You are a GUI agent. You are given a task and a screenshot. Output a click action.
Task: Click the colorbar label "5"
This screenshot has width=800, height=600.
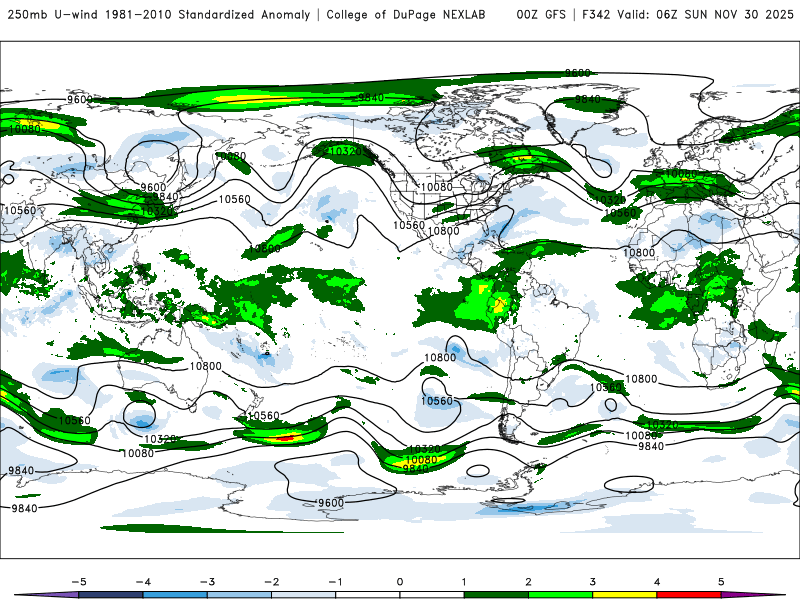coord(721,582)
